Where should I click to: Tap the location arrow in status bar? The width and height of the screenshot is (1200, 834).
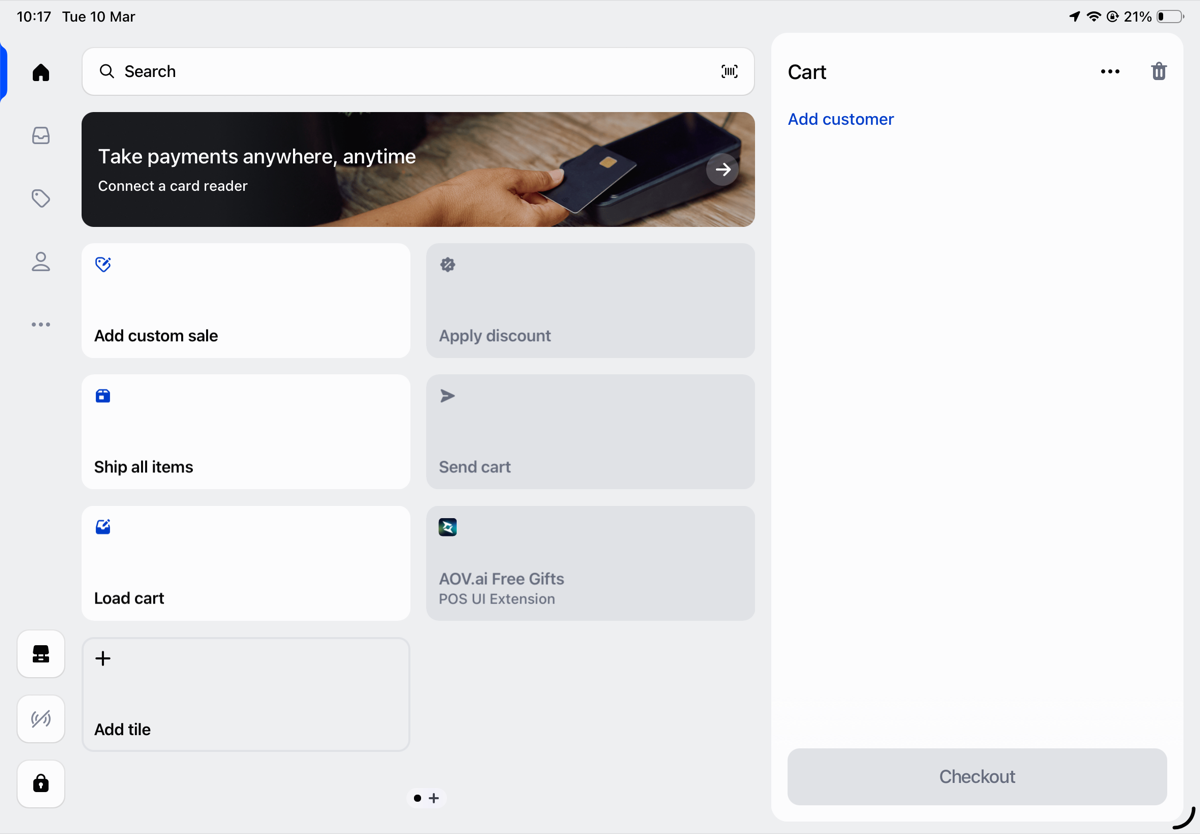coord(1075,17)
